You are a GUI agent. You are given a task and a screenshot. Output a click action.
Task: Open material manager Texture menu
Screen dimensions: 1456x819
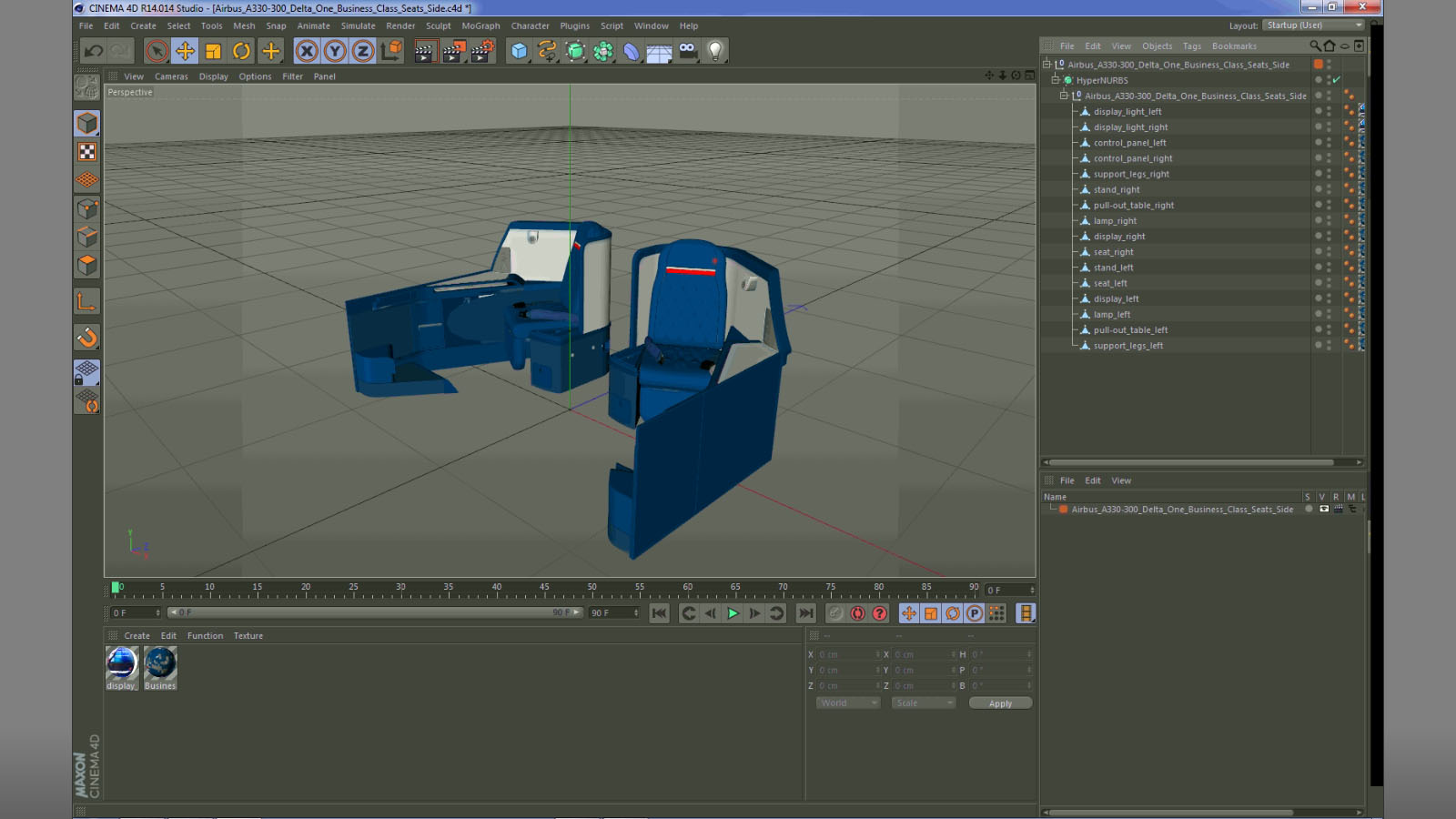click(x=248, y=636)
